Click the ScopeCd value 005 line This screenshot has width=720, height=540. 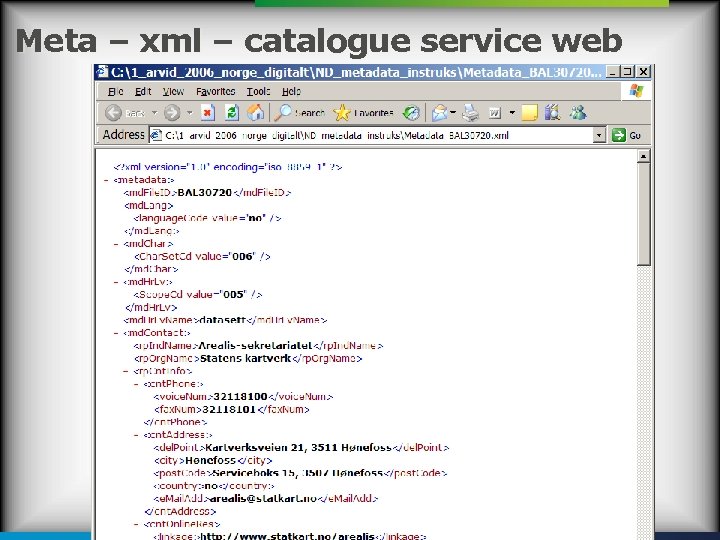(198, 294)
